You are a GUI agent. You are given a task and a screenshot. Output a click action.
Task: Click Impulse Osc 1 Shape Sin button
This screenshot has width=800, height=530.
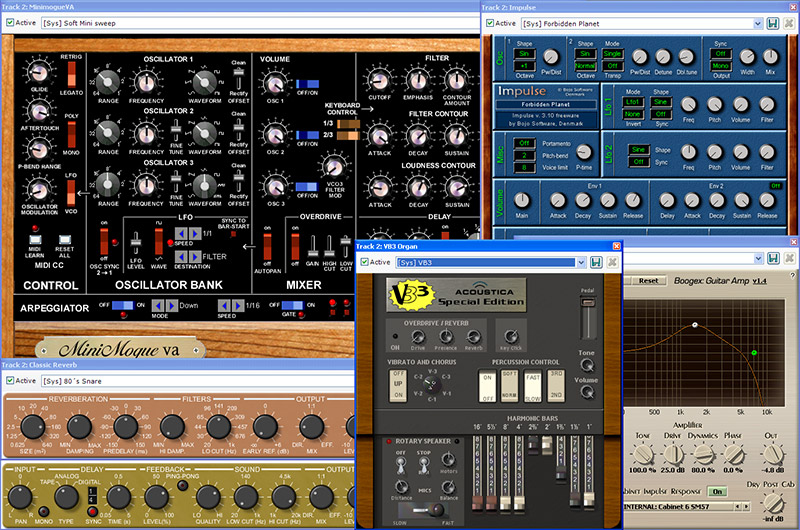[524, 54]
